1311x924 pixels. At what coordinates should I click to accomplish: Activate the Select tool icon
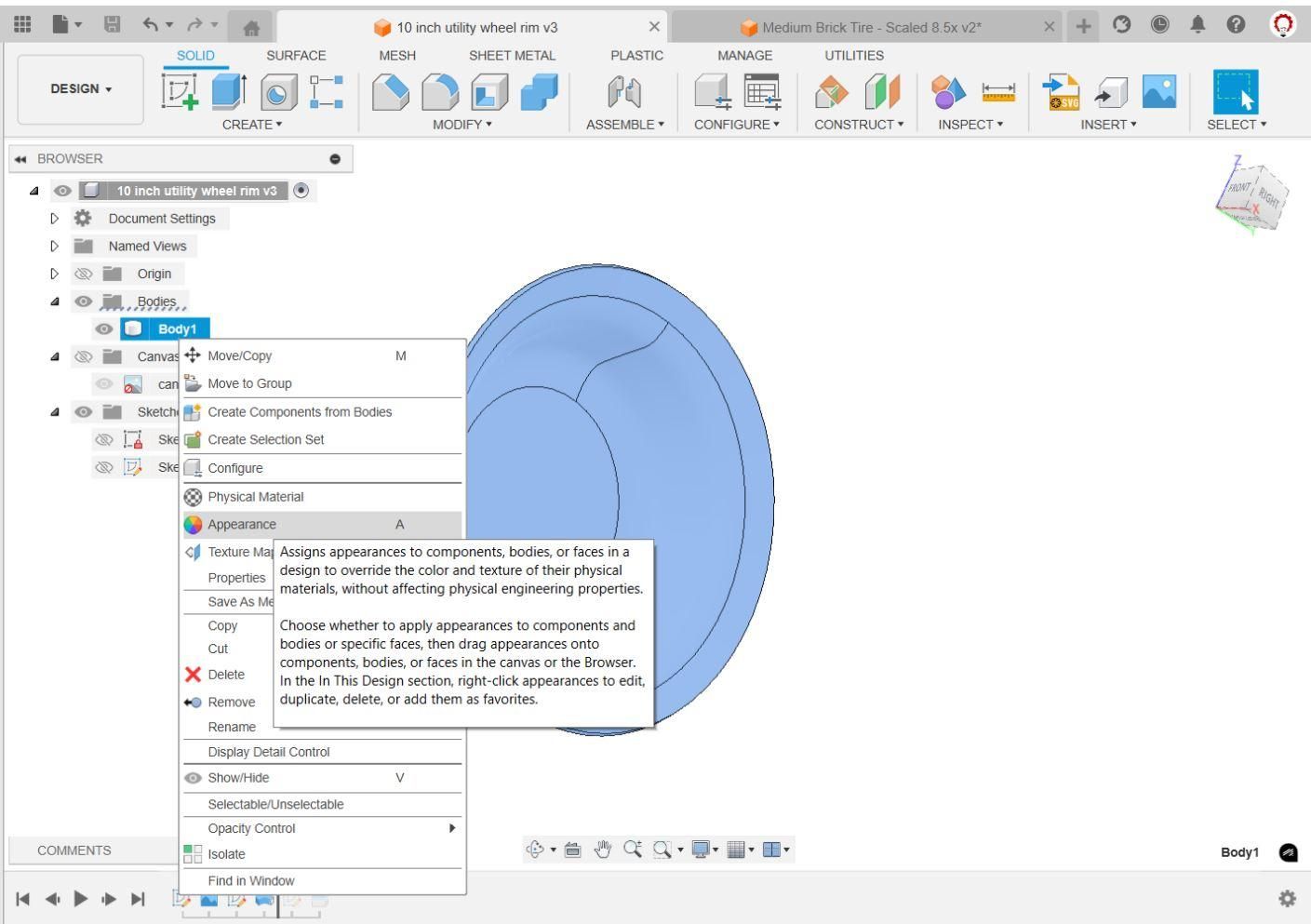point(1237,92)
